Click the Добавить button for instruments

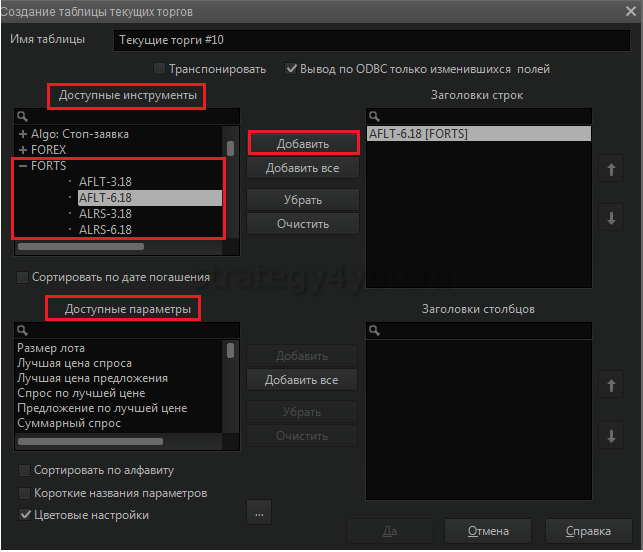[302, 144]
